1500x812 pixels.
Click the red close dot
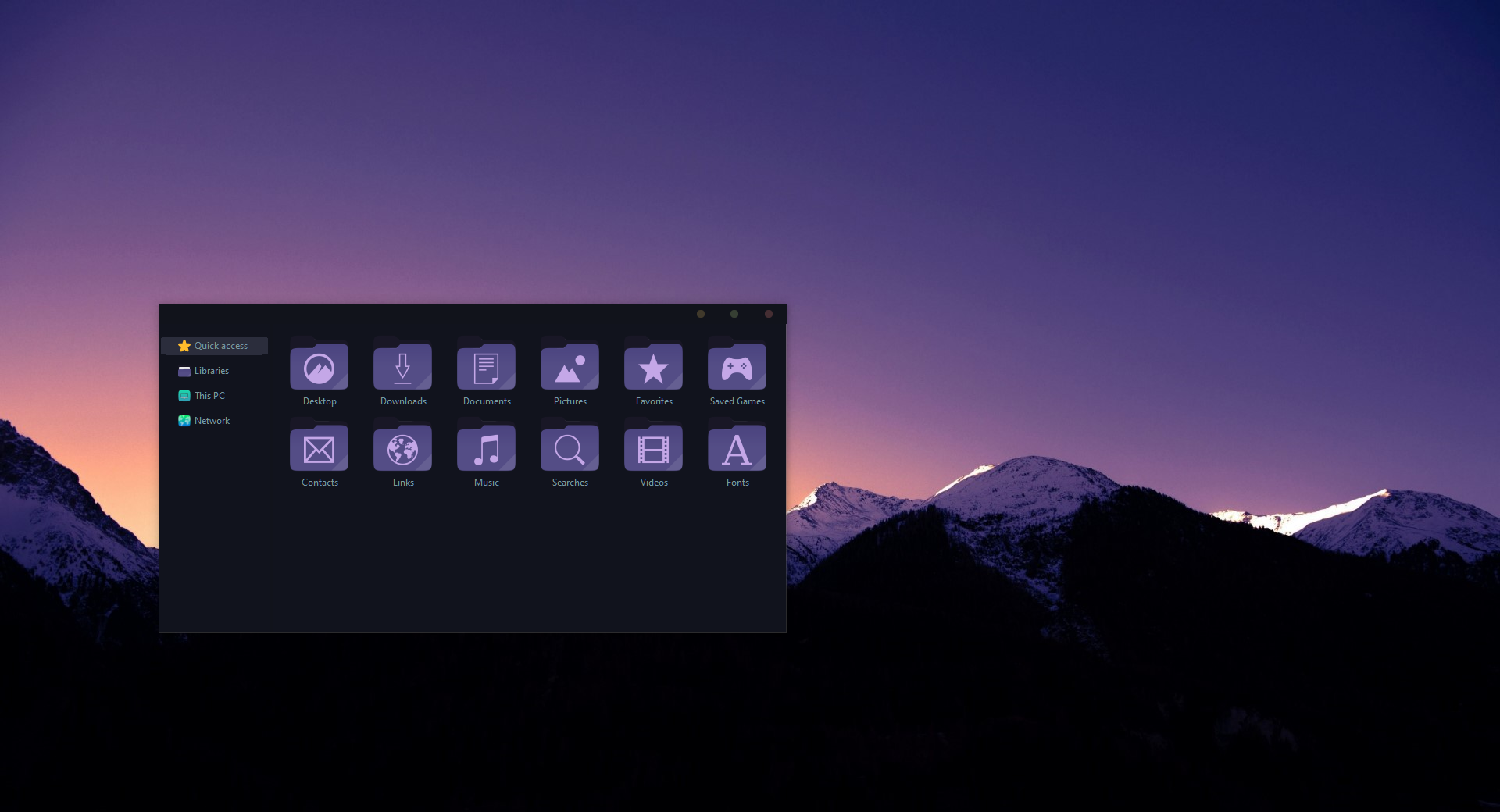click(769, 314)
